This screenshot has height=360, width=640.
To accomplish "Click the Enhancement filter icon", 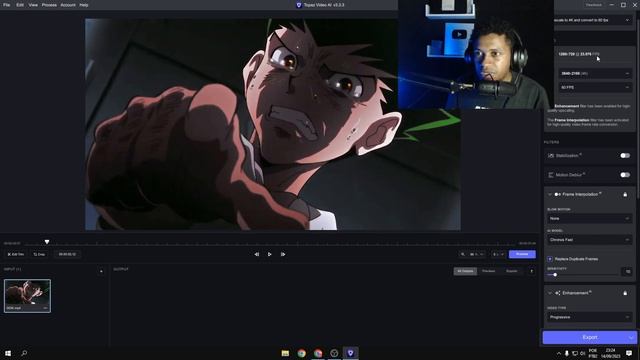I will coord(558,293).
